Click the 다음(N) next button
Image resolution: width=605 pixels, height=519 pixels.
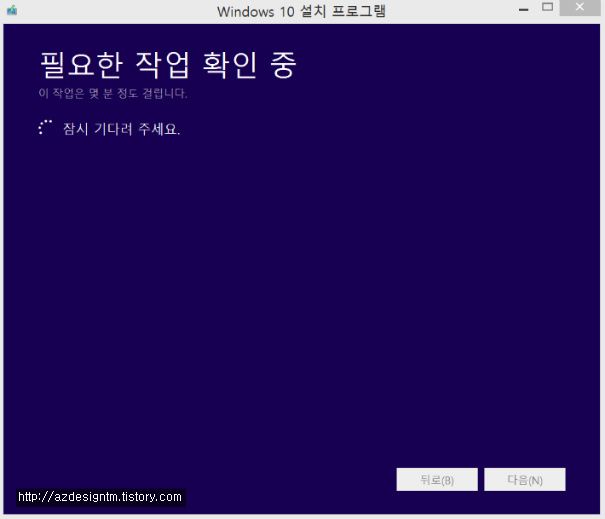coord(525,480)
